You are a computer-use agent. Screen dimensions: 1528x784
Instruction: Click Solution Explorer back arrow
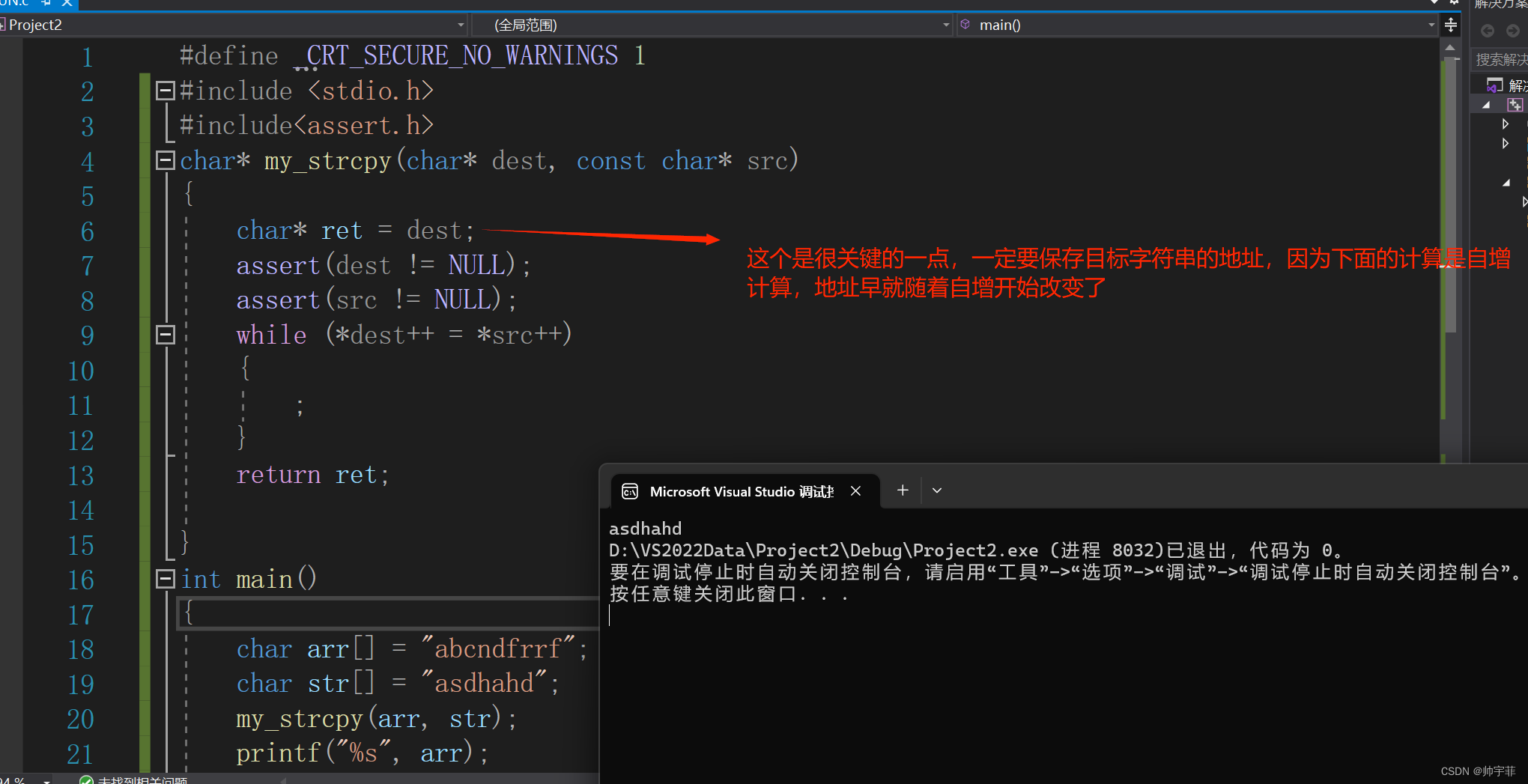pos(1488,31)
